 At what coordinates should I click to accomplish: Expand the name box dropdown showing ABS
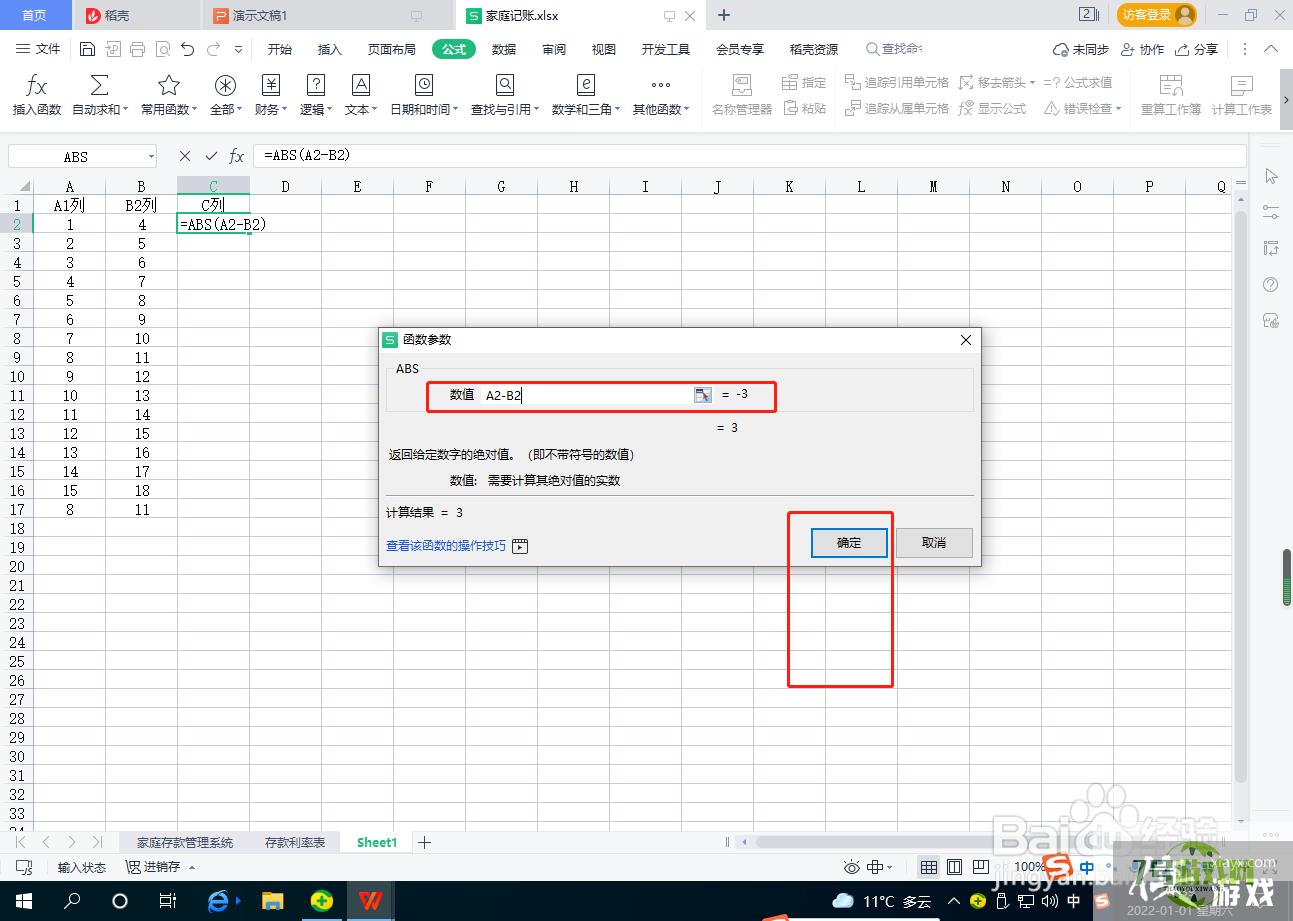pyautogui.click(x=151, y=156)
